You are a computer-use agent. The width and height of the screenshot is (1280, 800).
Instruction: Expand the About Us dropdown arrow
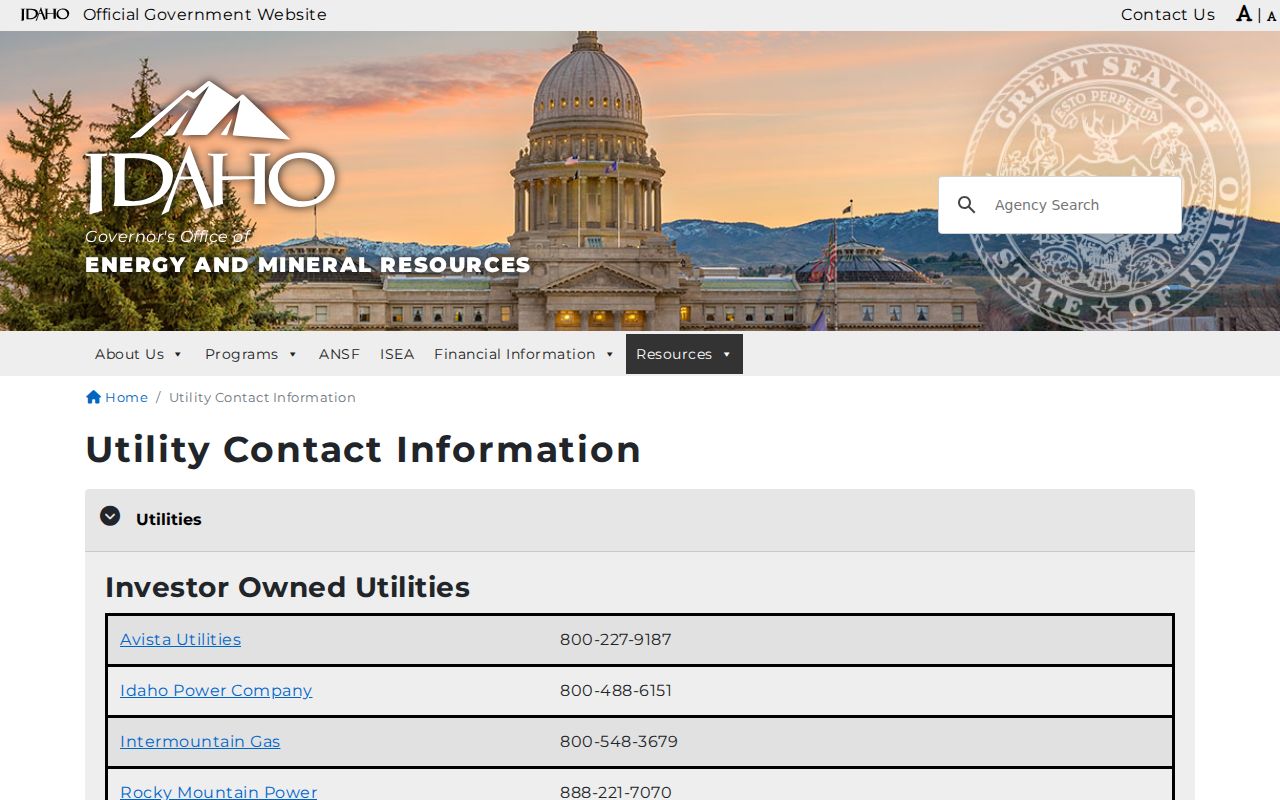click(178, 355)
